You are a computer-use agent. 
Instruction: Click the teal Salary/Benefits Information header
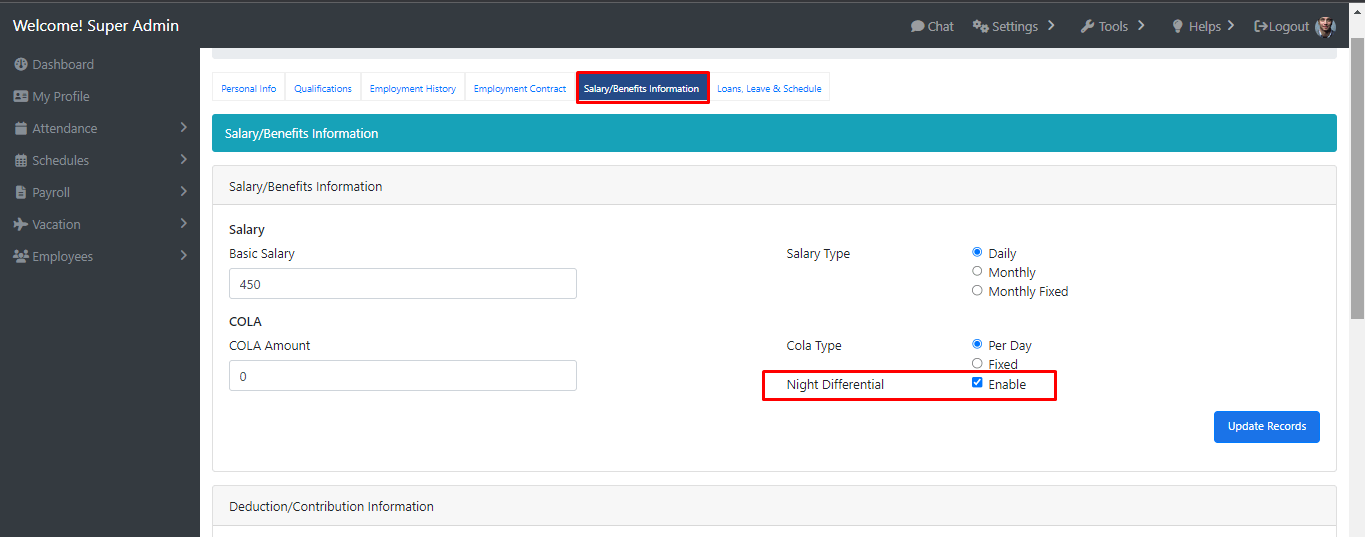tap(774, 133)
